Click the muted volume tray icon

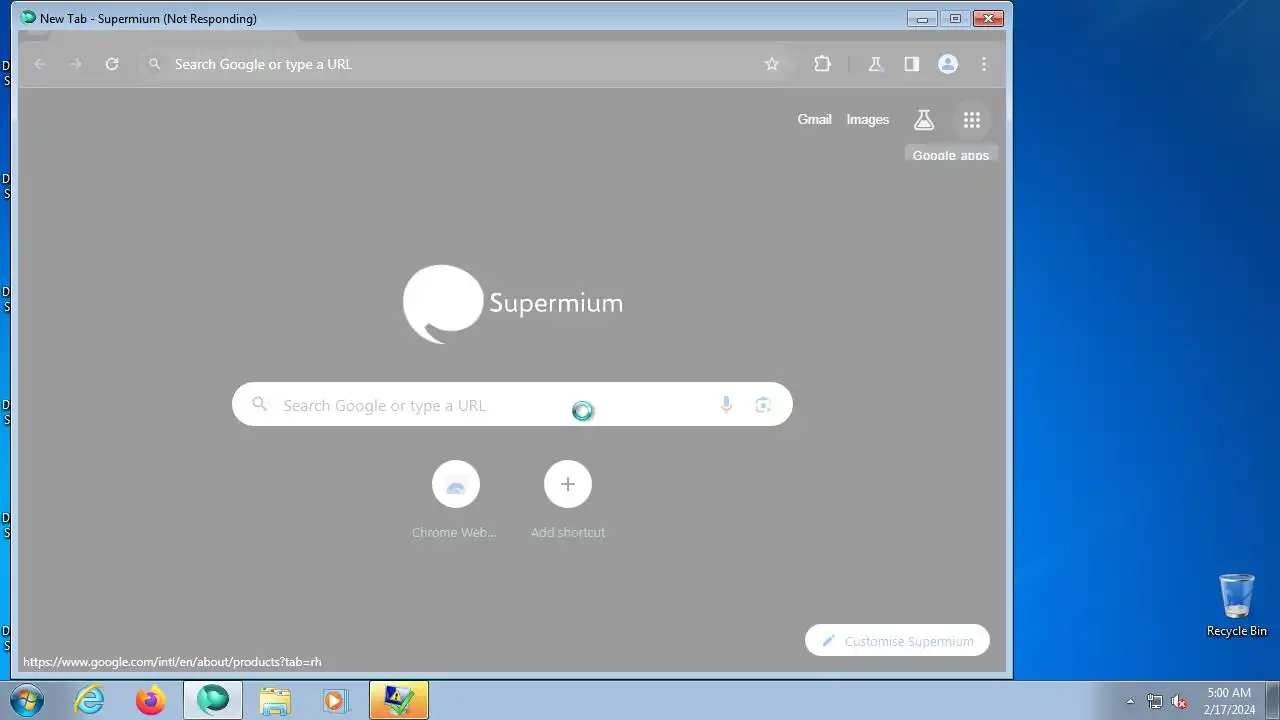(x=1179, y=701)
